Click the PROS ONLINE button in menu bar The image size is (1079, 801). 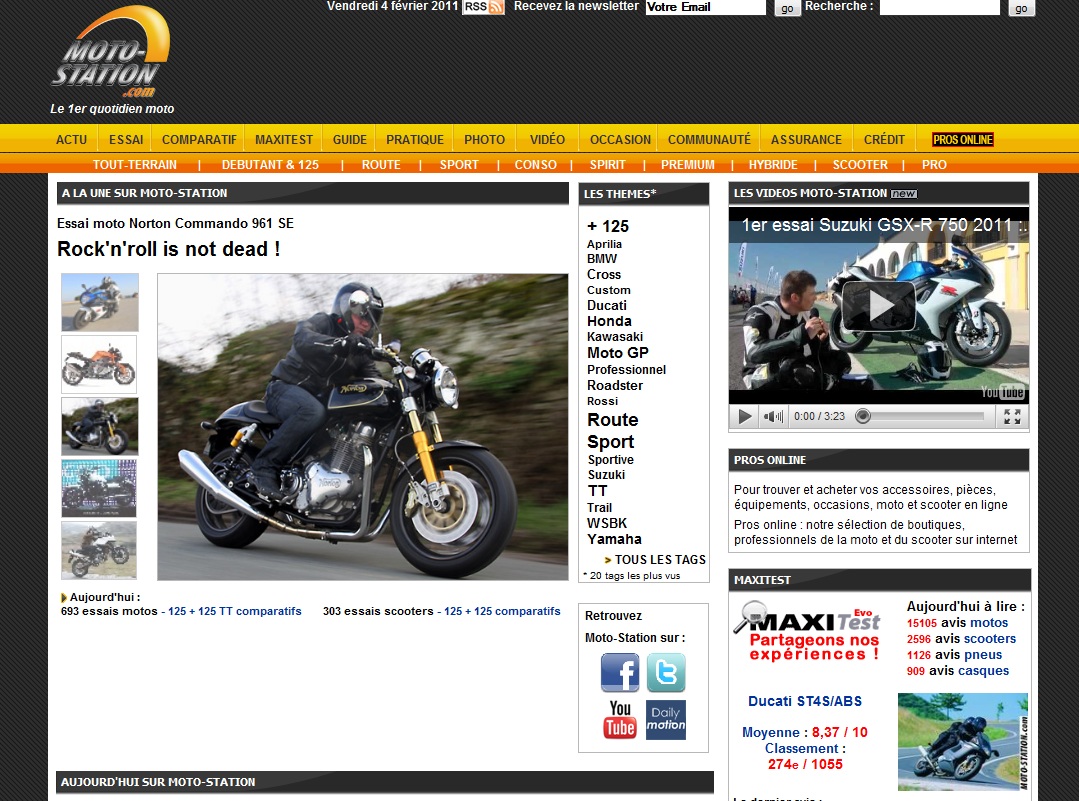pos(962,140)
